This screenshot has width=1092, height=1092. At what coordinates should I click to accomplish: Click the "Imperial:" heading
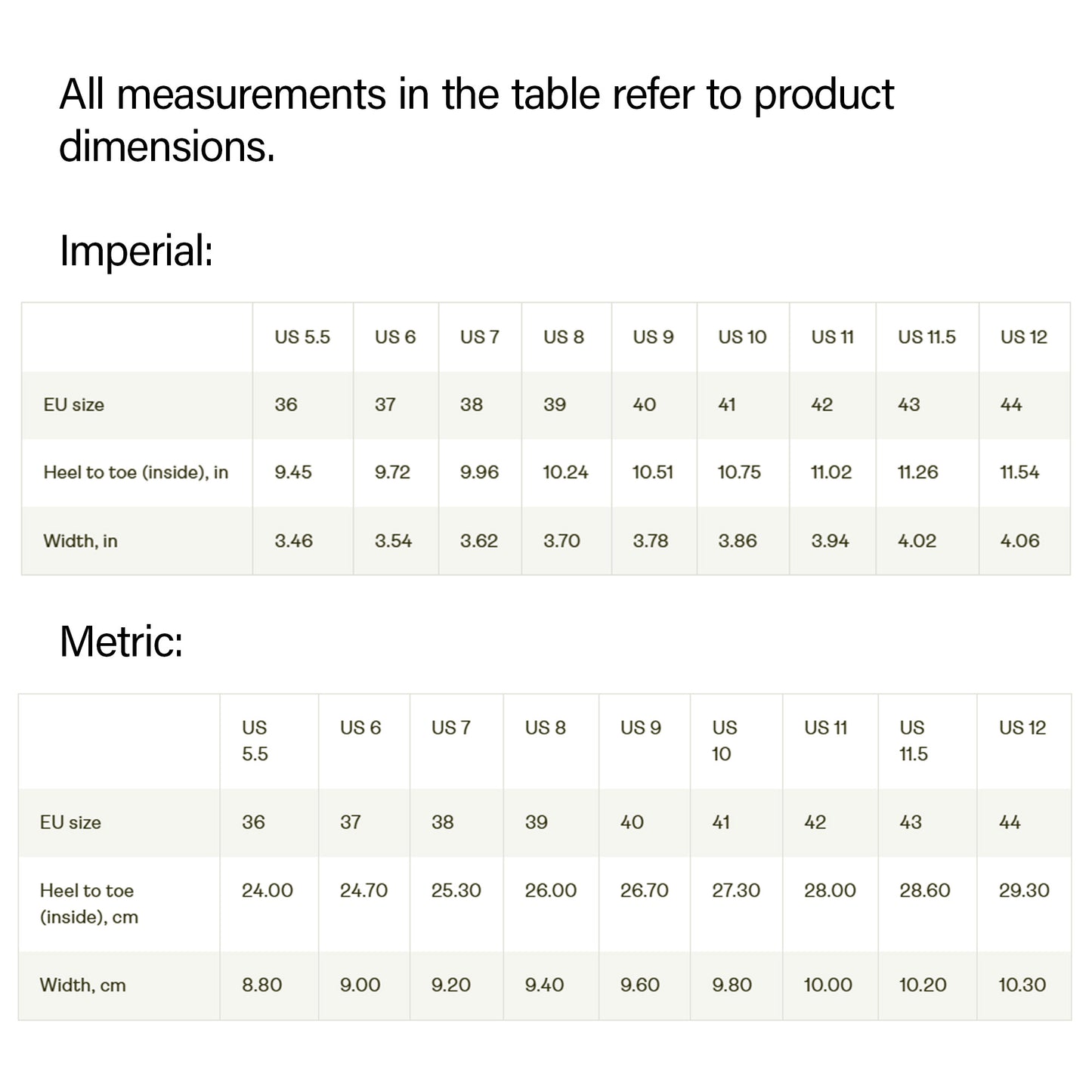(x=136, y=251)
